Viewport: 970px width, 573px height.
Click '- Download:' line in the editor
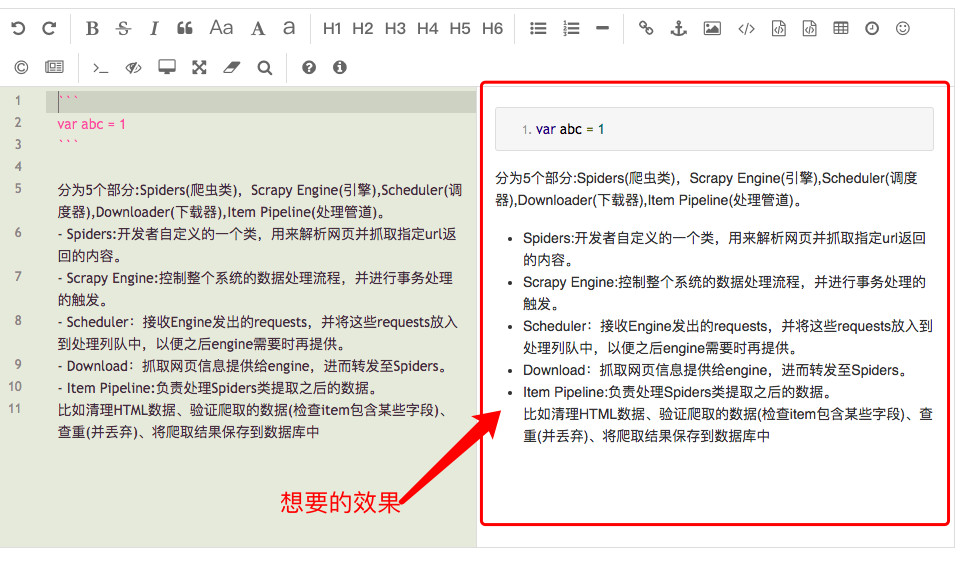[x=252, y=366]
